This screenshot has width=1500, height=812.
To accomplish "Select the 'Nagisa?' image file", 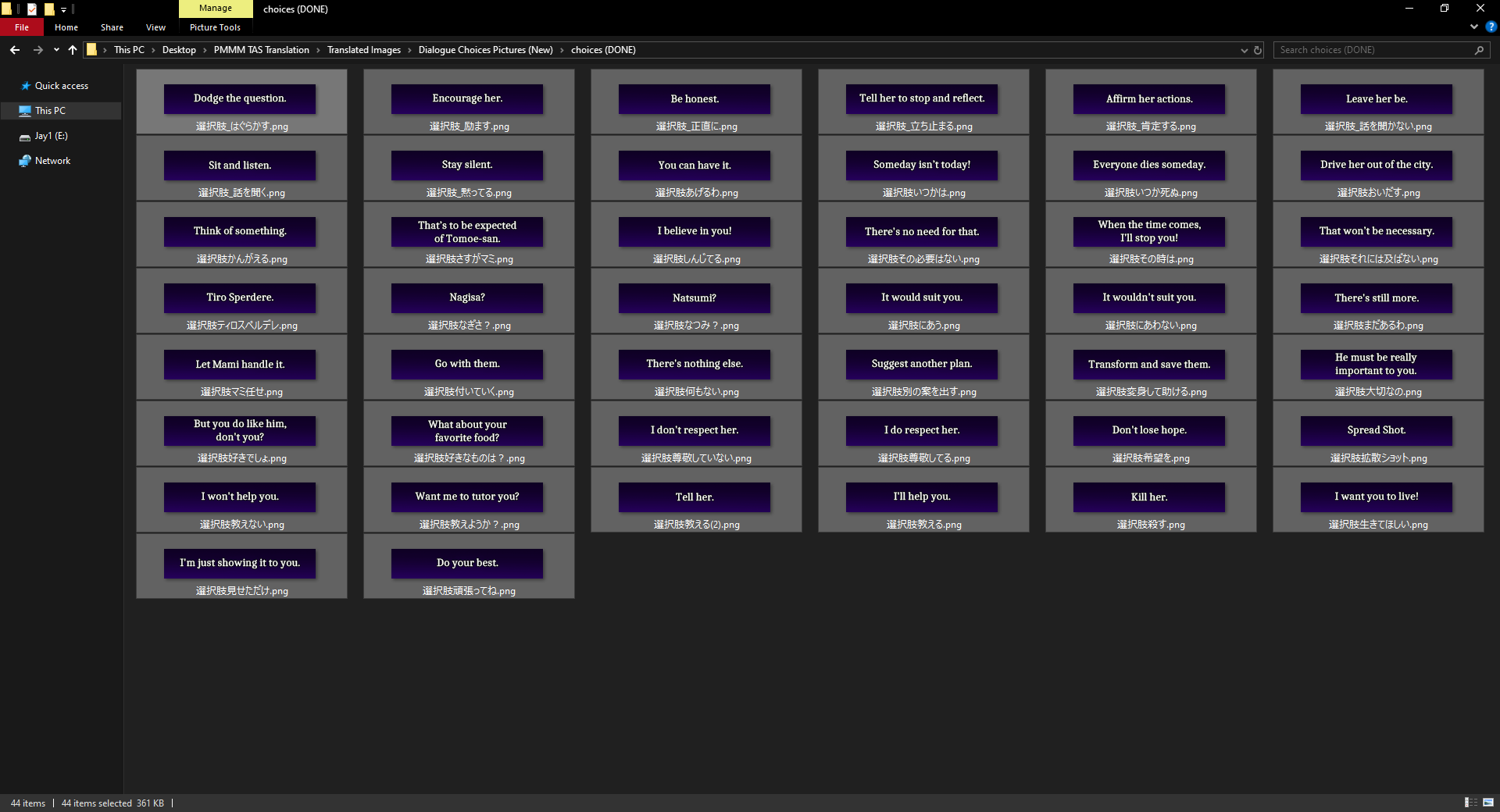I will tap(469, 301).
